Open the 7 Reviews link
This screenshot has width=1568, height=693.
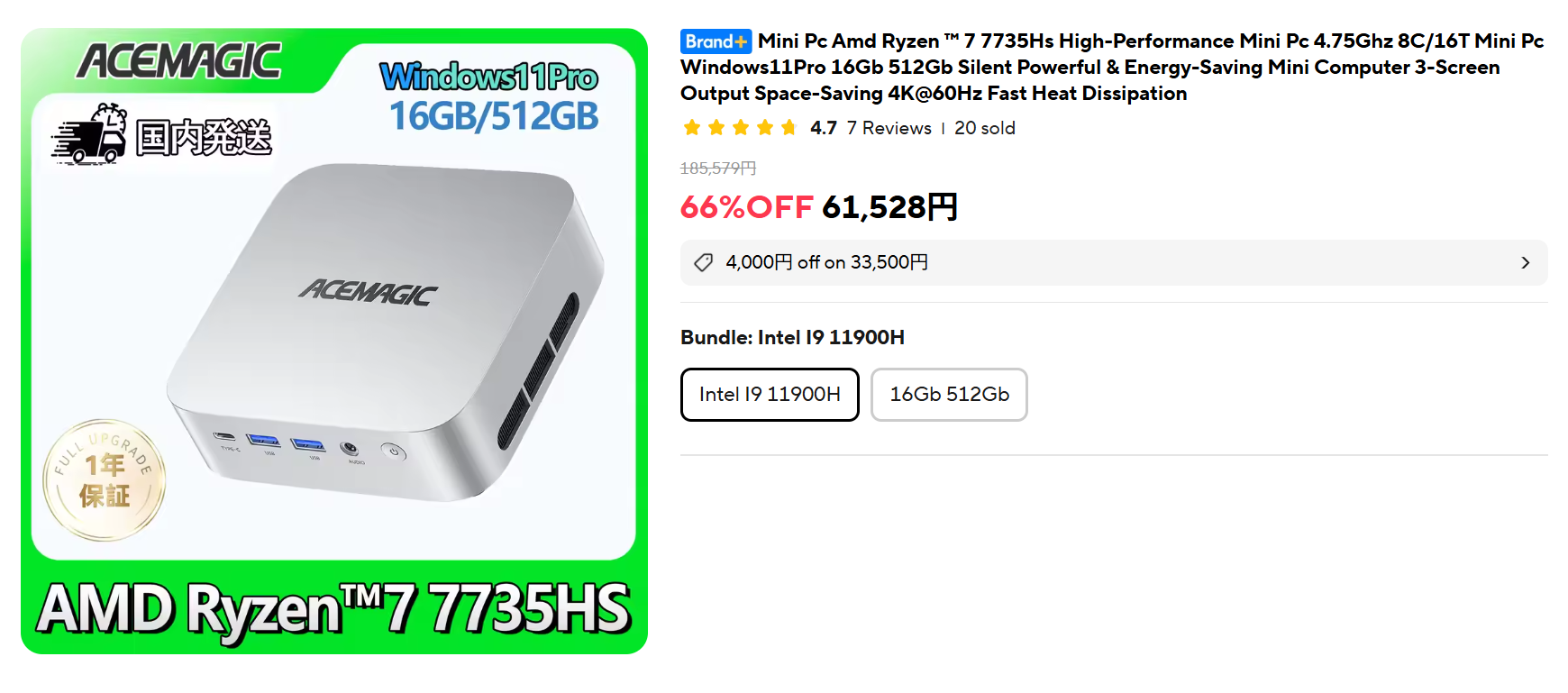pyautogui.click(x=889, y=128)
